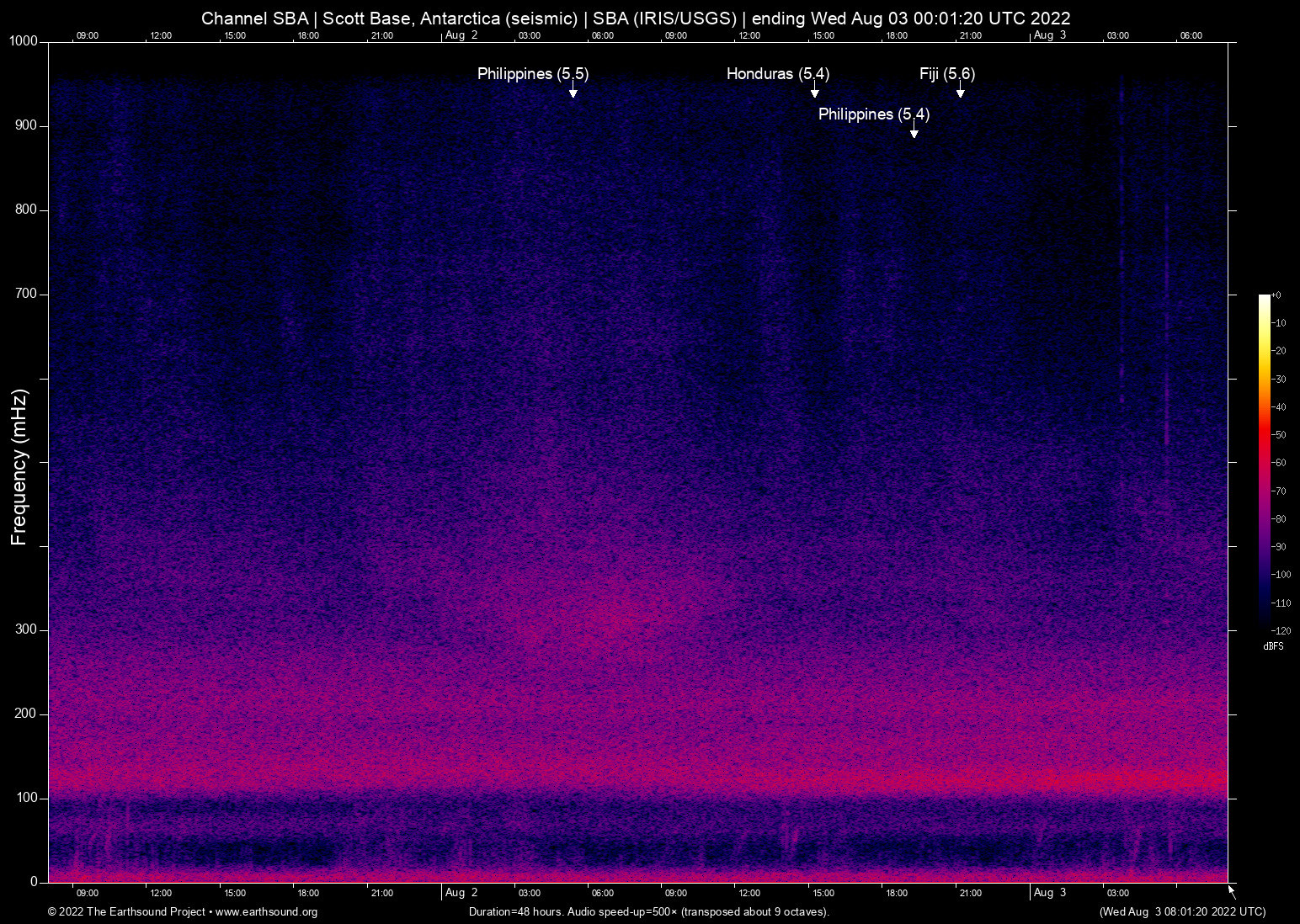
Task: Click the end-time arrow at bottom-right corner
Action: point(1231,890)
